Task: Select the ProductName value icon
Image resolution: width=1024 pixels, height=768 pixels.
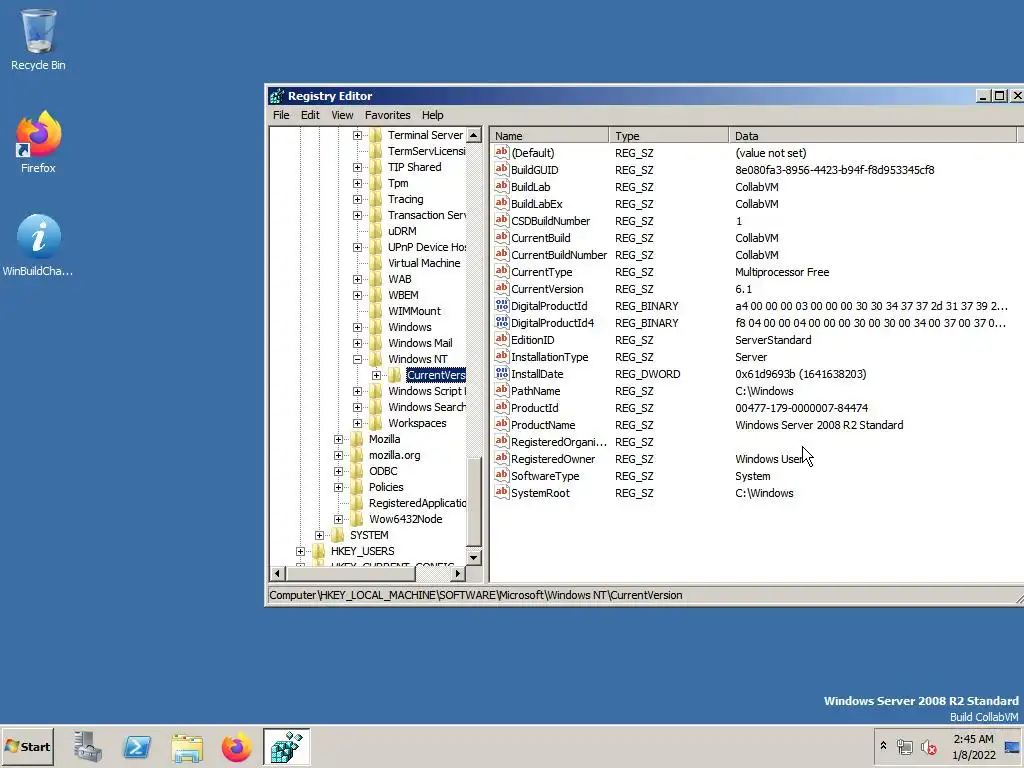Action: pos(502,424)
